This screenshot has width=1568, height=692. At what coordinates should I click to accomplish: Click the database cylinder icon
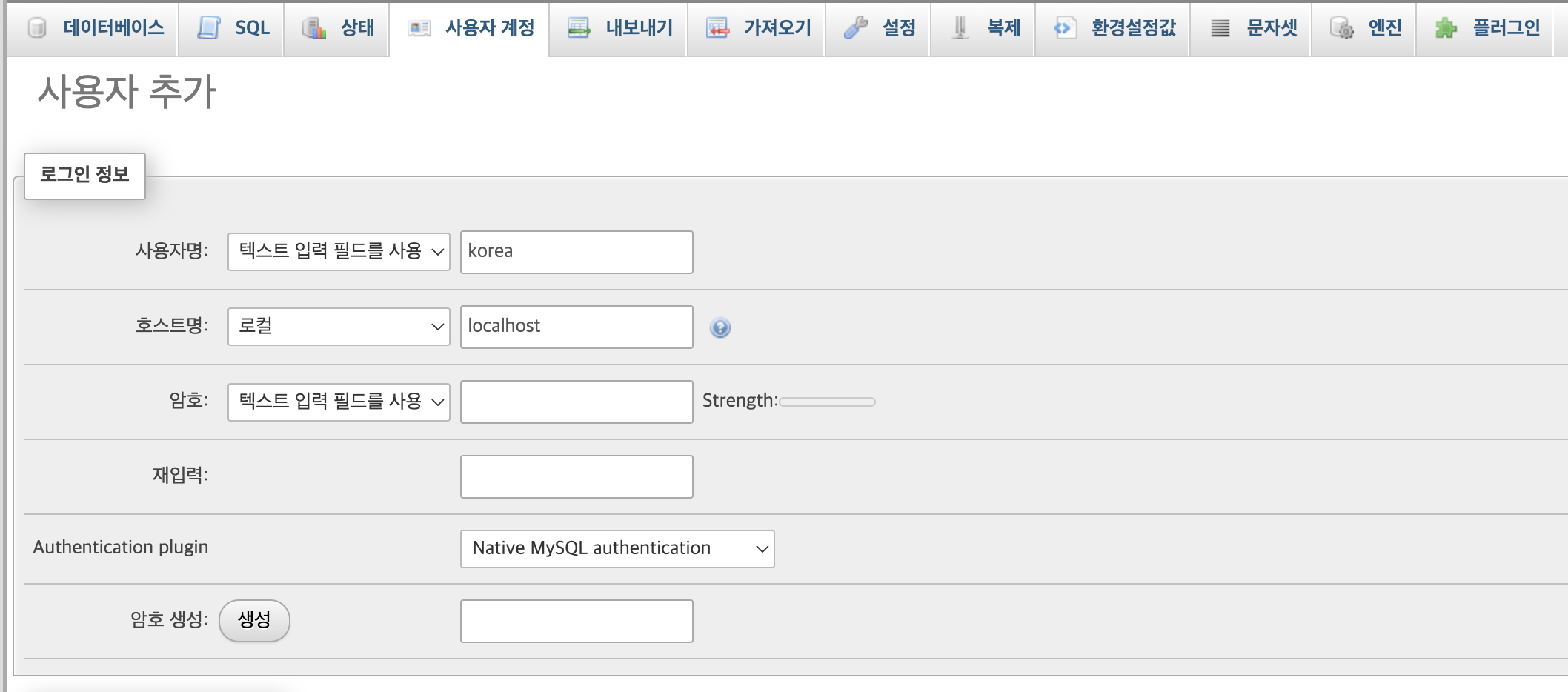coord(36,28)
